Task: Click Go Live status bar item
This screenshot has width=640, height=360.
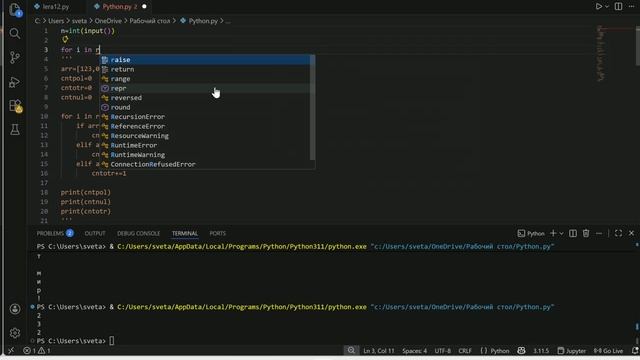Action: tap(608, 351)
